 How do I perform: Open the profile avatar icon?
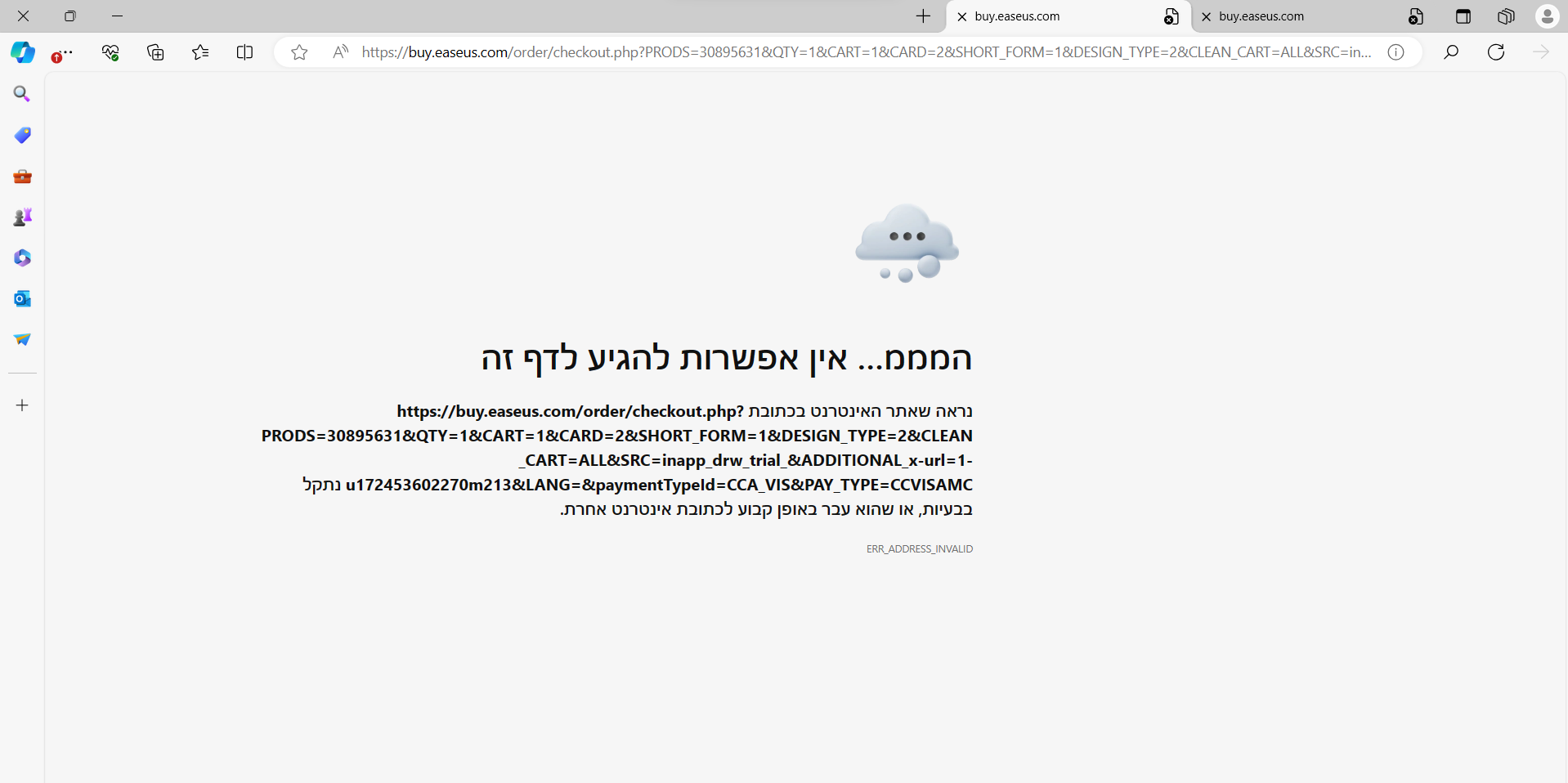pyautogui.click(x=1547, y=16)
